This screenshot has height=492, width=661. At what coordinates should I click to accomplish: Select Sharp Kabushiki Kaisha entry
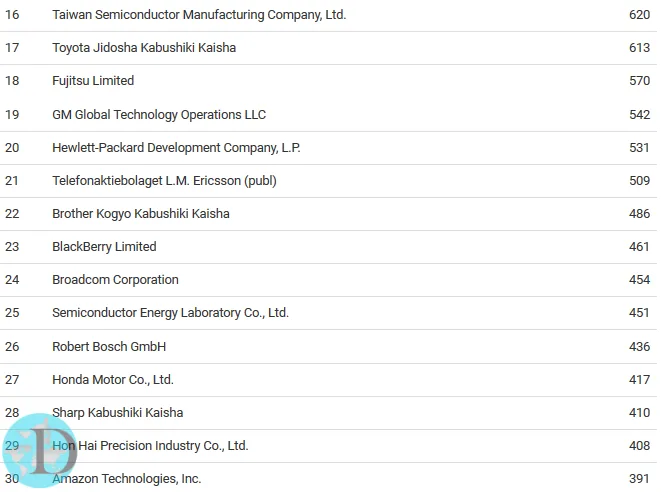[118, 413]
